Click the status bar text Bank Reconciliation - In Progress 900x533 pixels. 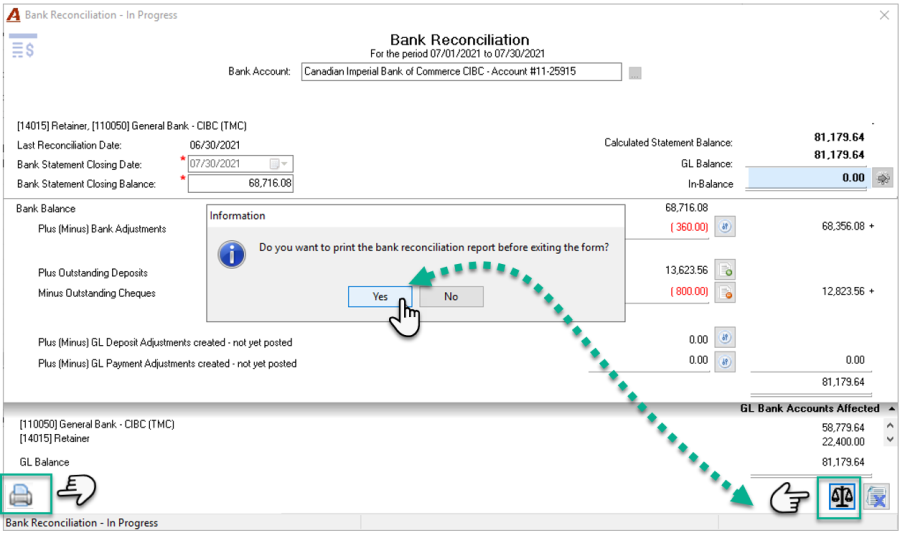[x=82, y=523]
